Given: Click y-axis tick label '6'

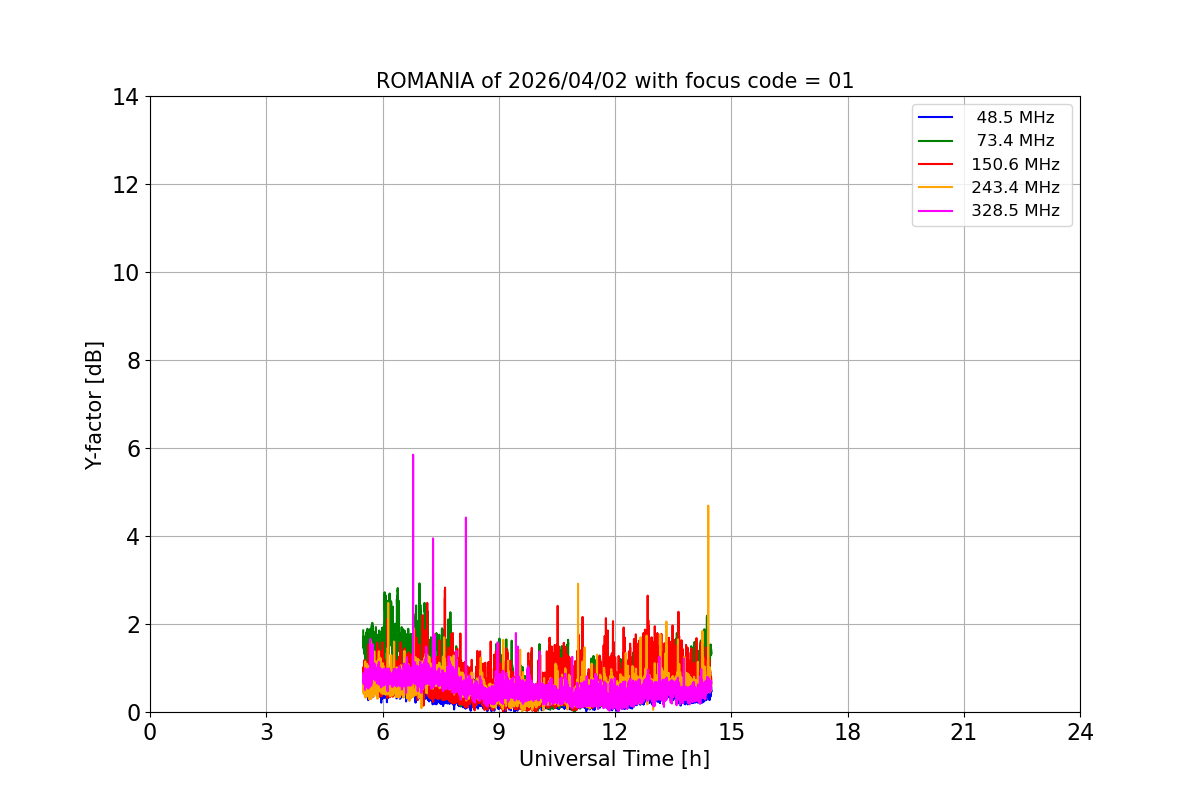Looking at the screenshot, I should click(132, 449).
